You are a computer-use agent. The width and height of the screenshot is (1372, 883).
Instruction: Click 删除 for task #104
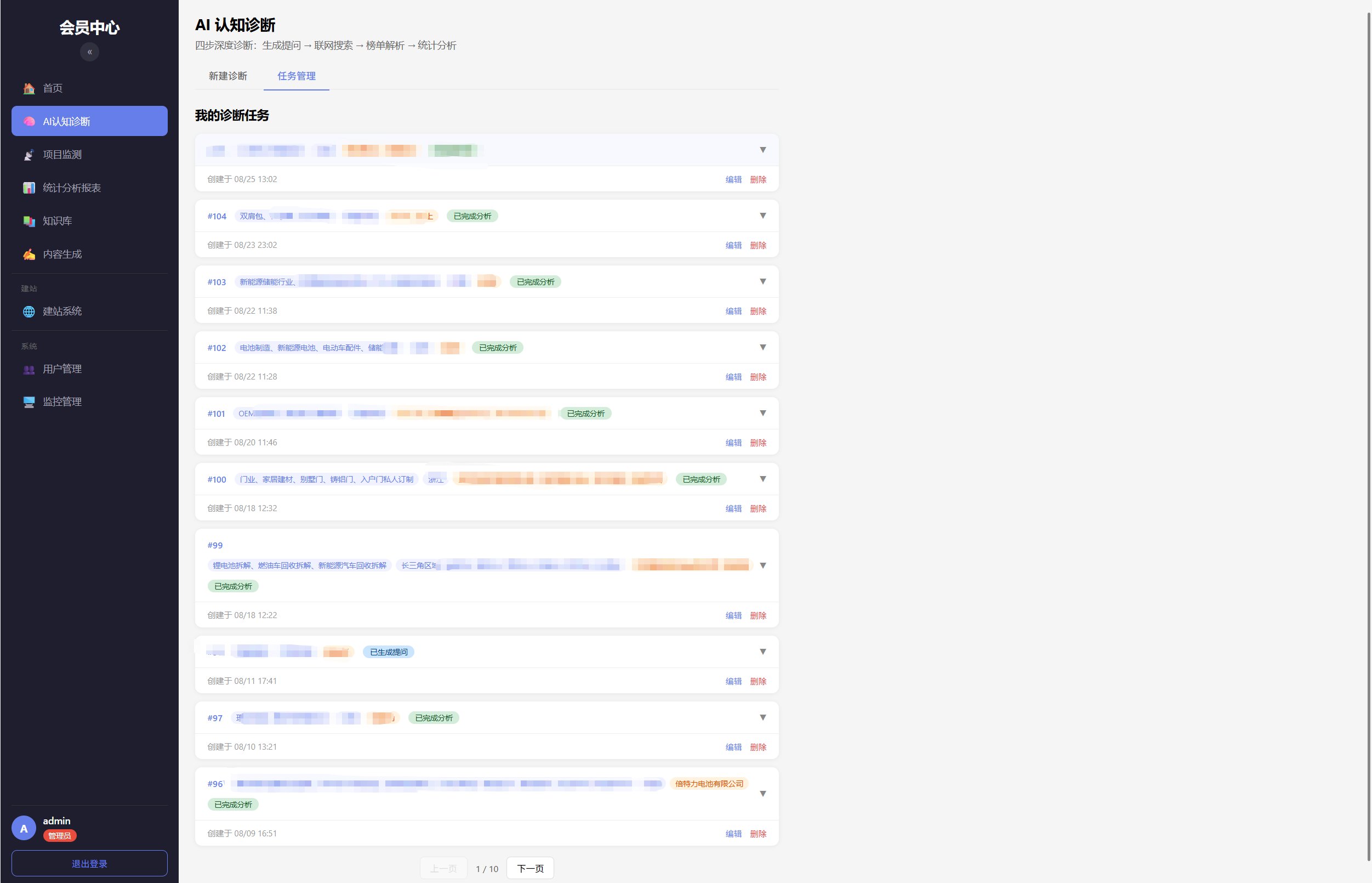(x=758, y=245)
